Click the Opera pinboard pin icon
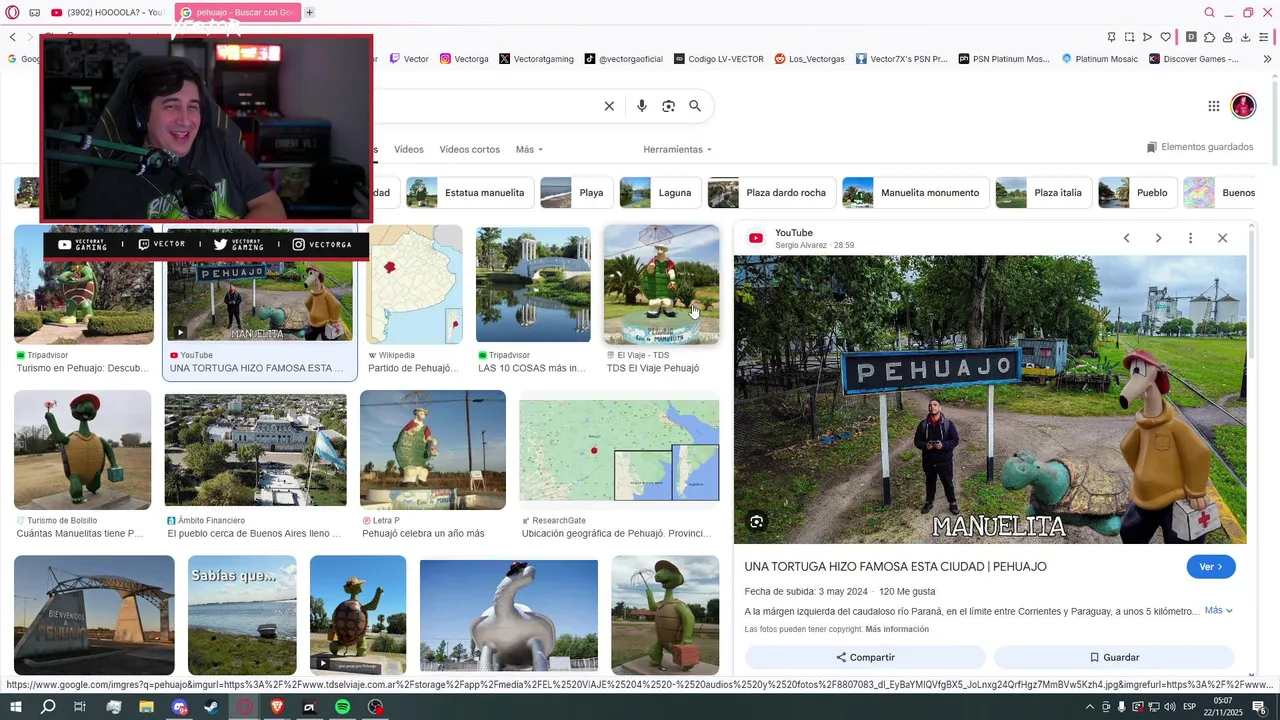Screen dimensions: 1280x720 tap(1111, 37)
